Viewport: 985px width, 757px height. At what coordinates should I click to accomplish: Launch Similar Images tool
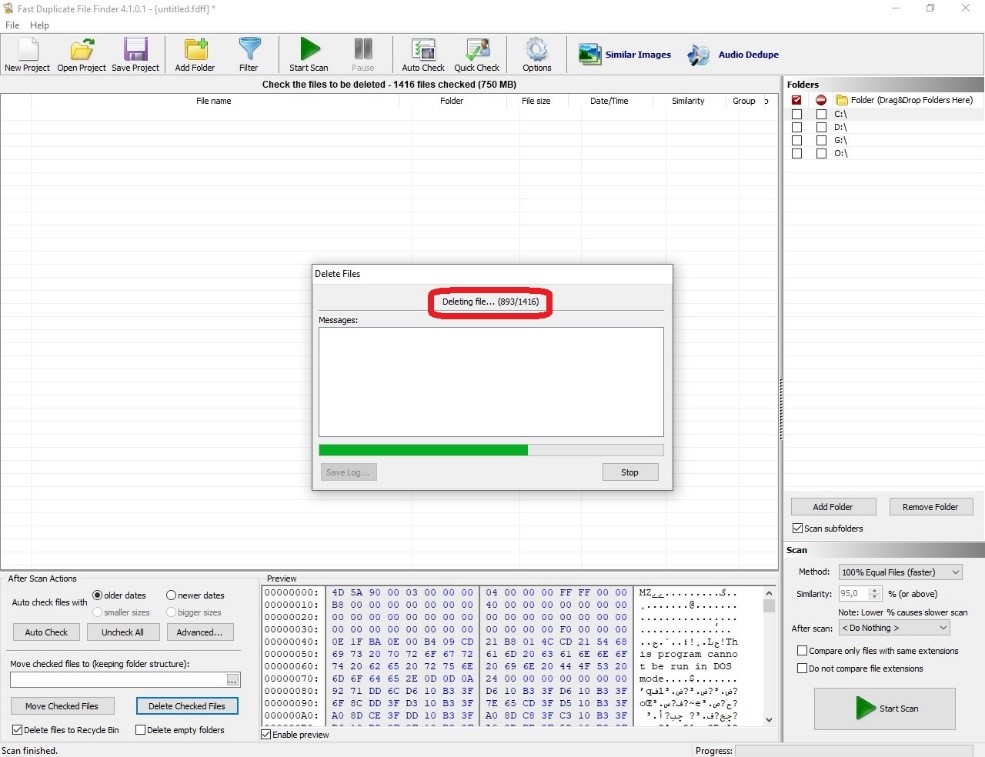click(x=624, y=55)
